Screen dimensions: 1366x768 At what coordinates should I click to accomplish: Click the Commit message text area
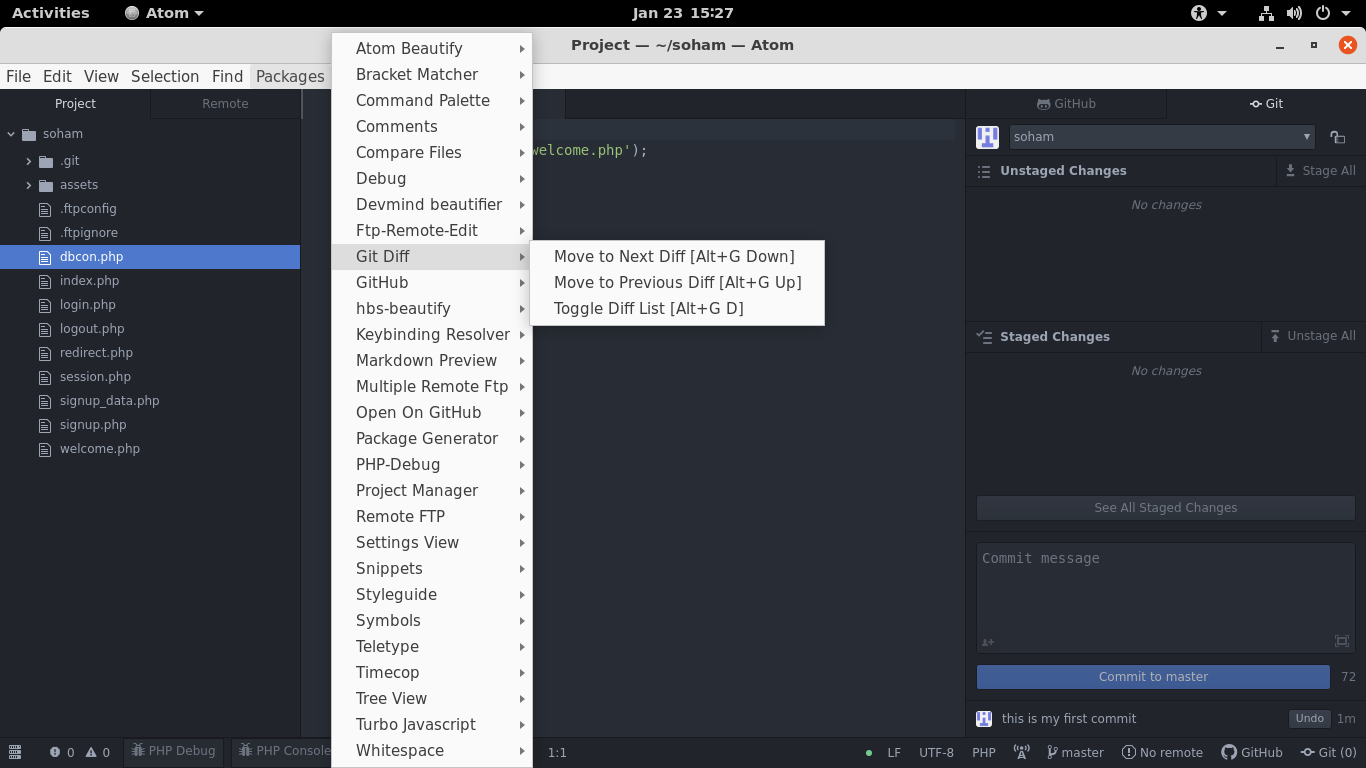pos(1166,598)
